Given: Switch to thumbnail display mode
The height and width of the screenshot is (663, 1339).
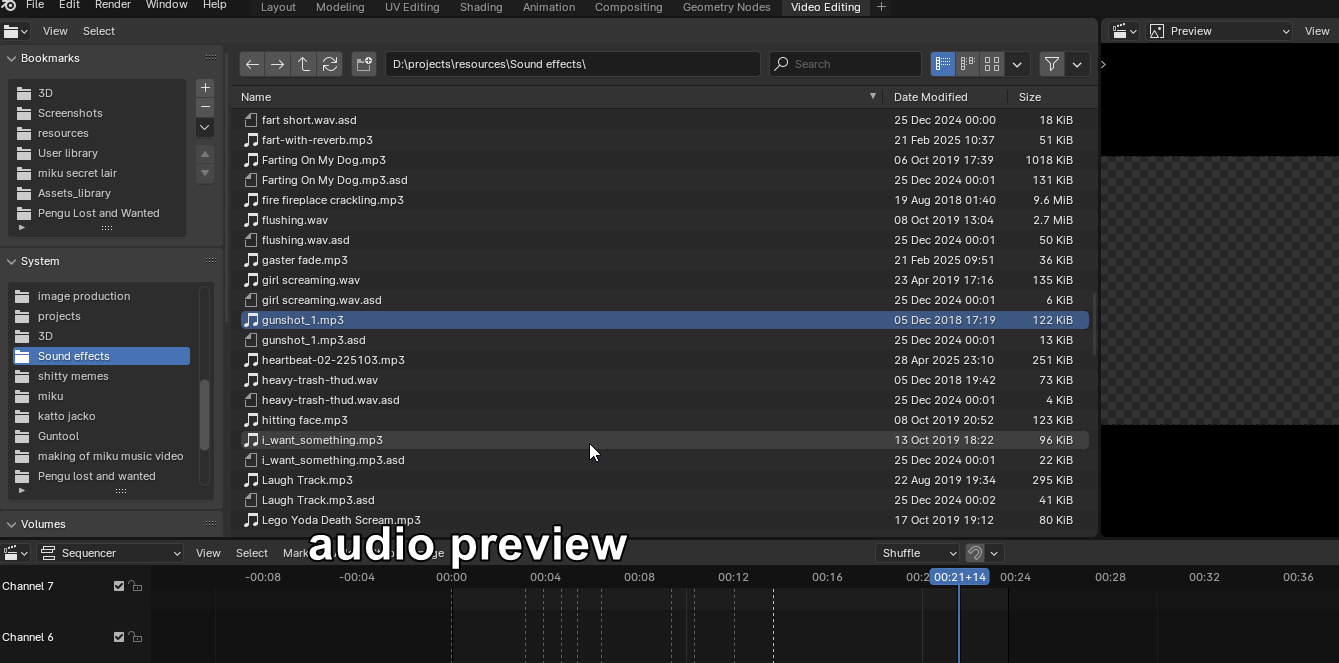Looking at the screenshot, I should 992,64.
